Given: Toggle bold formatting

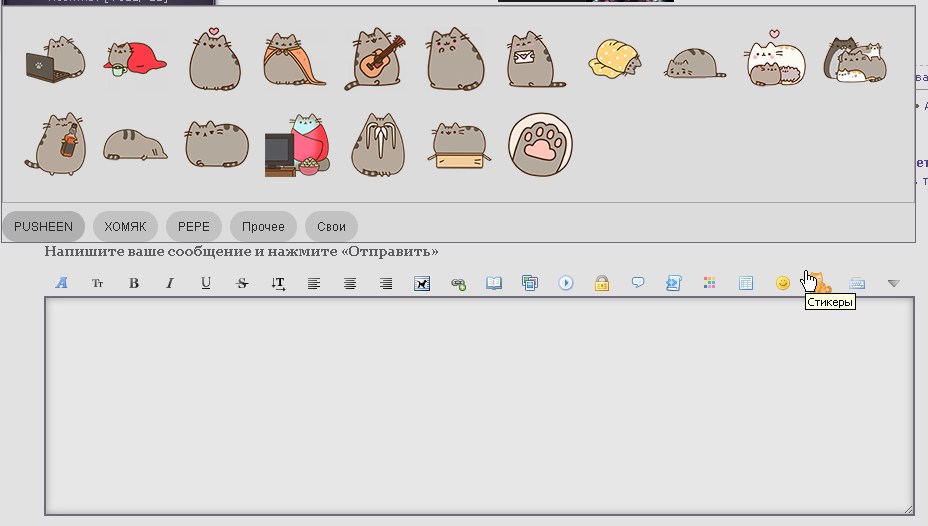Looking at the screenshot, I should [134, 283].
